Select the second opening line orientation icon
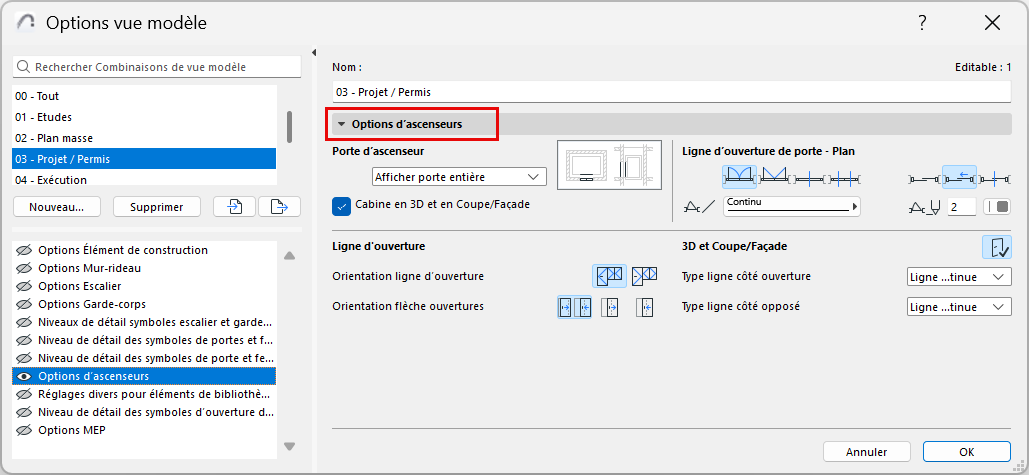This screenshot has width=1029, height=475. pyautogui.click(x=644, y=275)
